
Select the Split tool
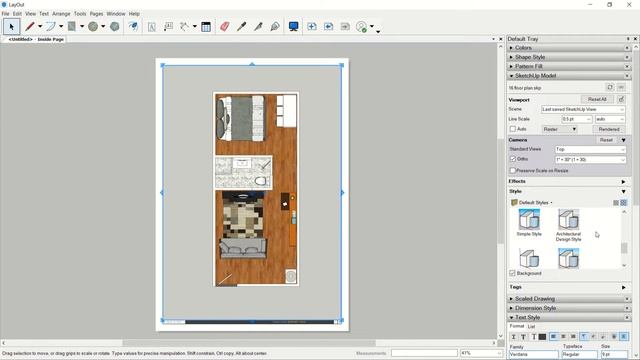(258, 27)
